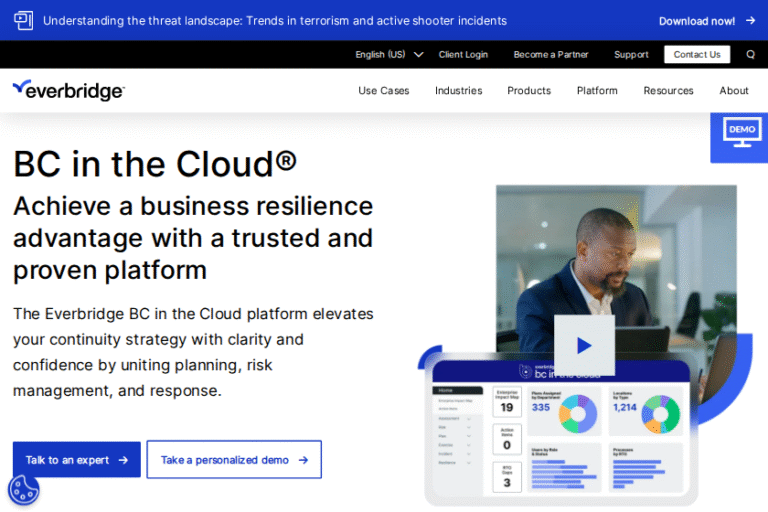Screen dimensions: 768x512
Task: Go to Client Login
Action: [x=463, y=54]
